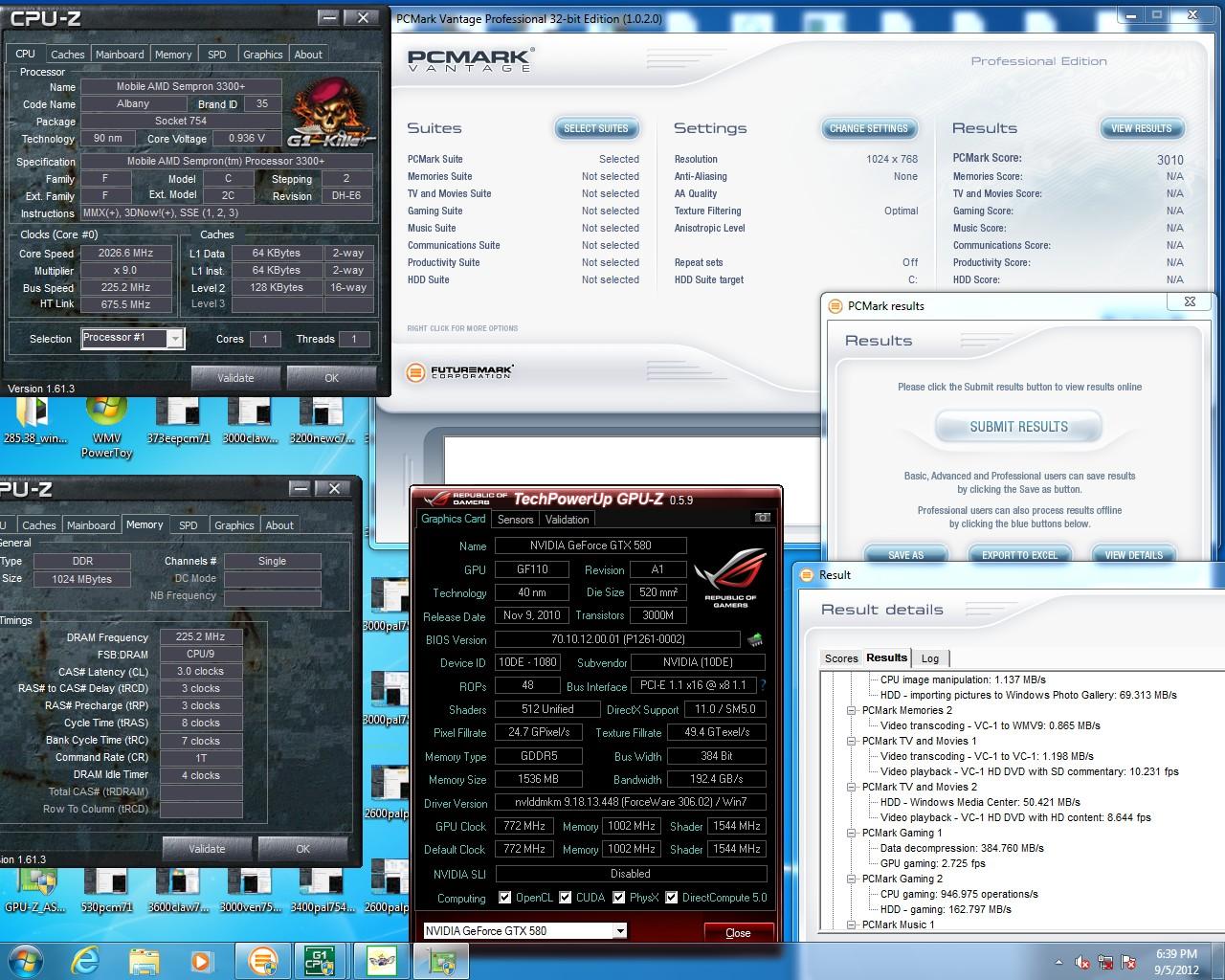Open the 530pcm71 desktop thumbnail
Viewport: 1225px width, 980px height.
(106, 890)
